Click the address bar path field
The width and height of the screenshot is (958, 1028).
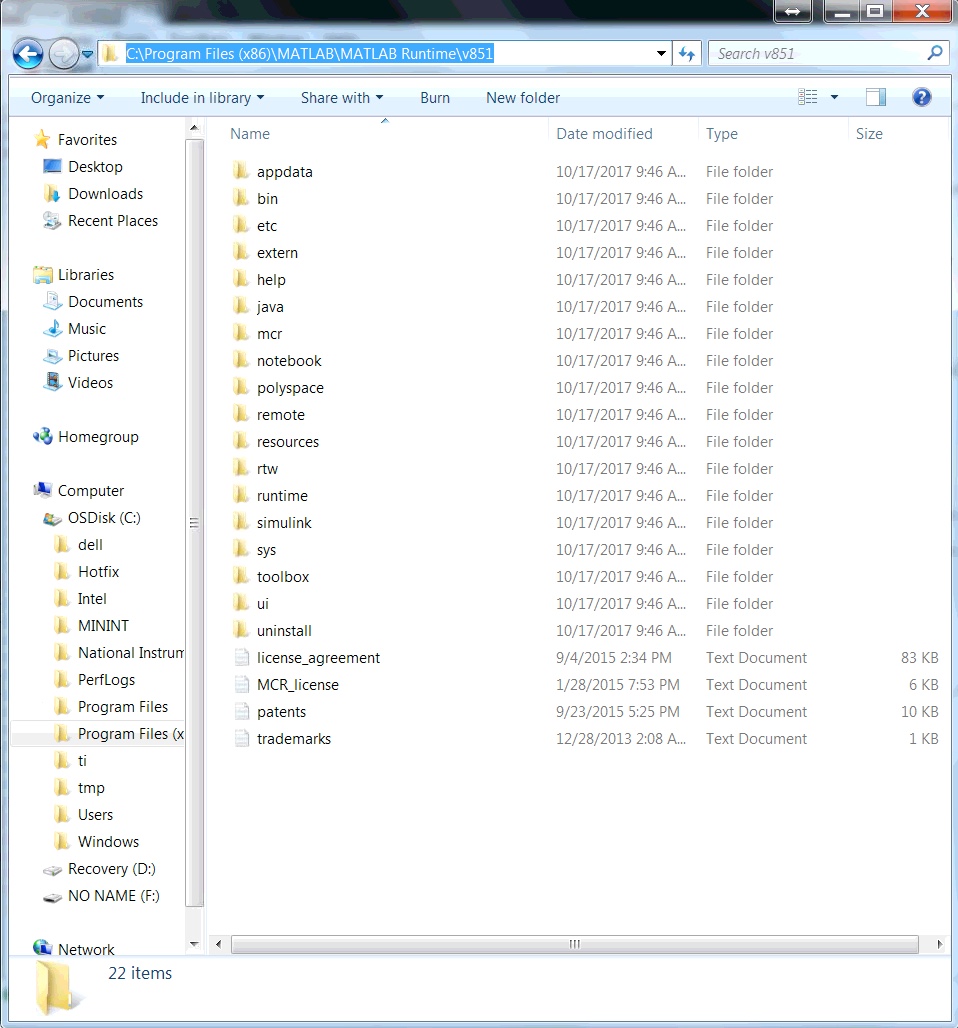tap(385, 54)
